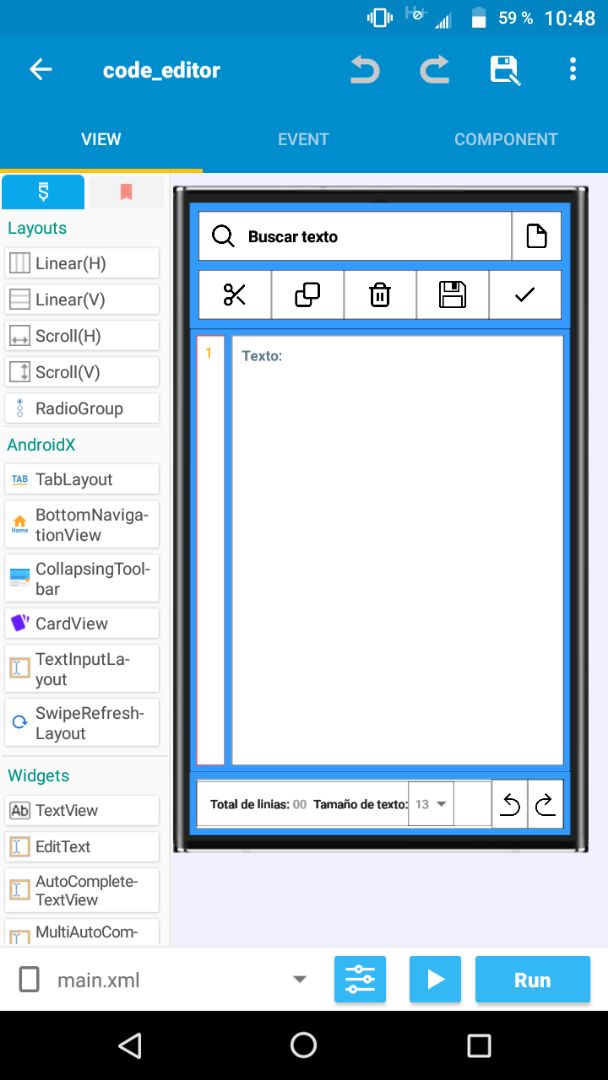Switch to the VIEW tab
Viewport: 608px width, 1080px height.
(101, 139)
